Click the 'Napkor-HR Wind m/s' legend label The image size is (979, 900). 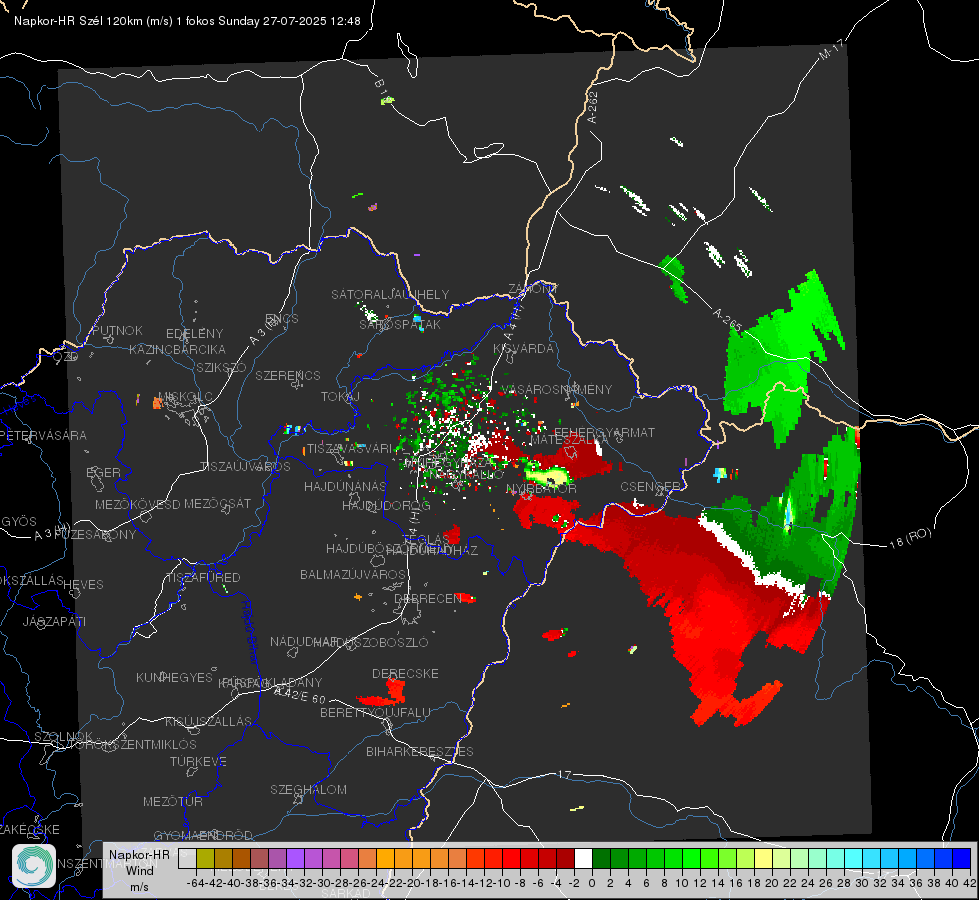(139, 870)
